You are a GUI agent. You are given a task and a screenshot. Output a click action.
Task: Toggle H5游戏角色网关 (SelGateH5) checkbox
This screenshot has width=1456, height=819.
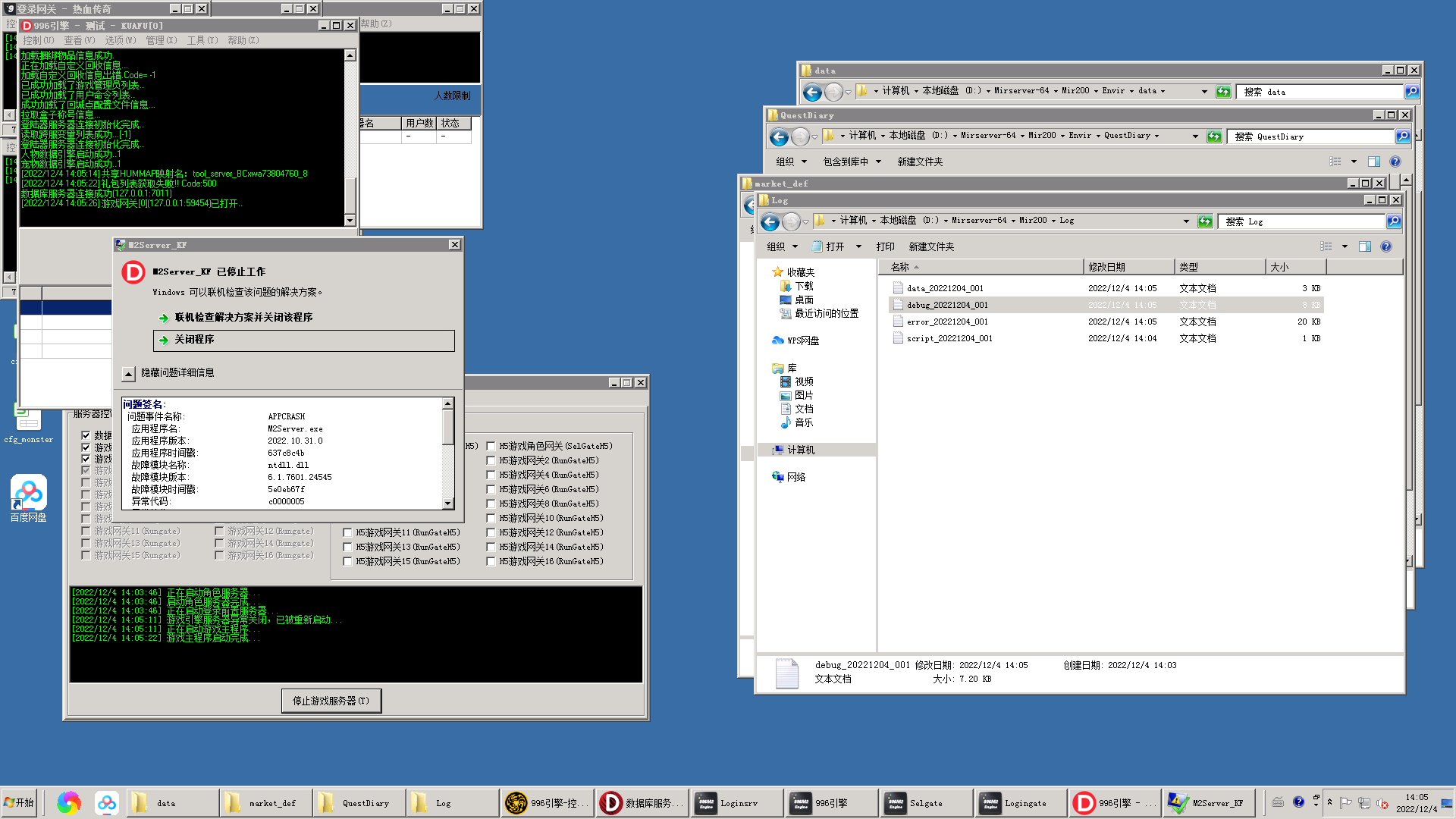point(491,446)
